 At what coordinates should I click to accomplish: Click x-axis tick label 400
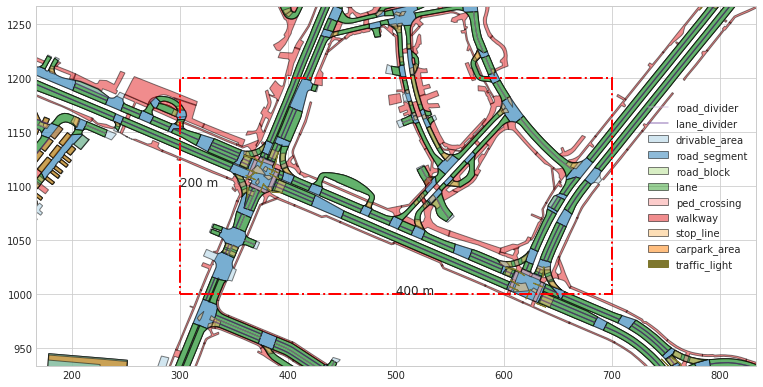tap(288, 375)
